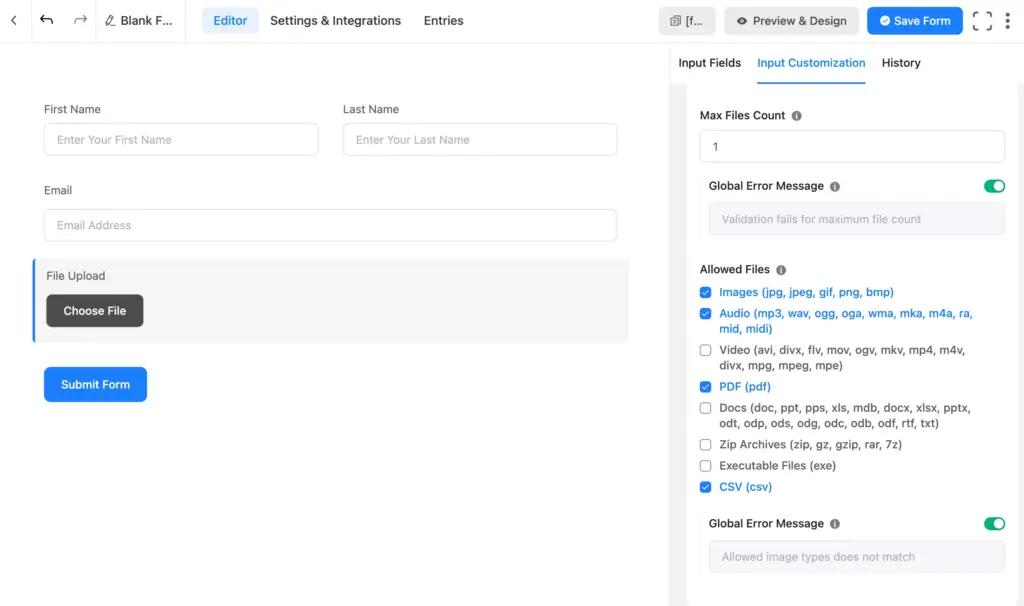Click inside the Max Files Count field
This screenshot has height=606, width=1024.
851,146
